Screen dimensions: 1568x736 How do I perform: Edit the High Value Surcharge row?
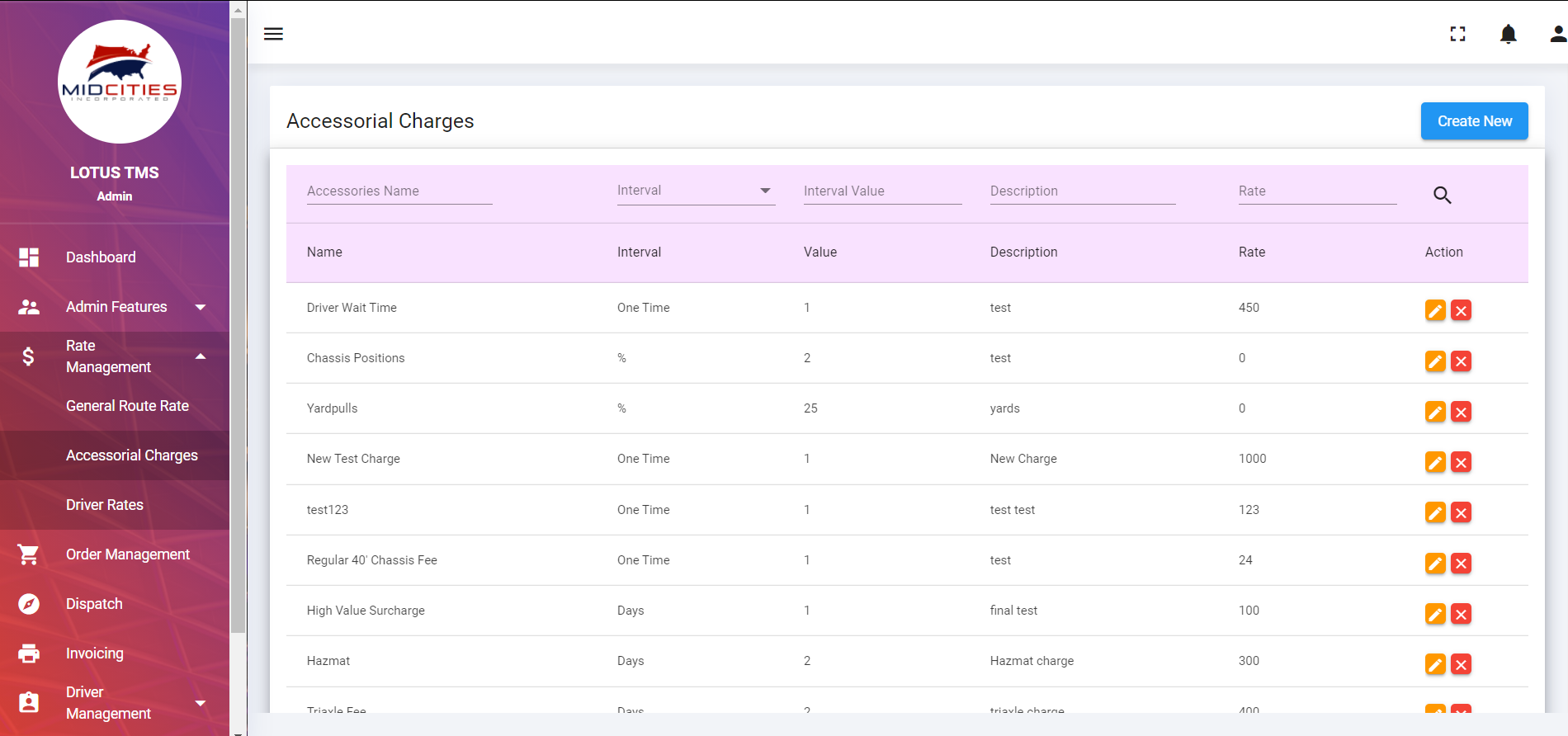click(1435, 614)
